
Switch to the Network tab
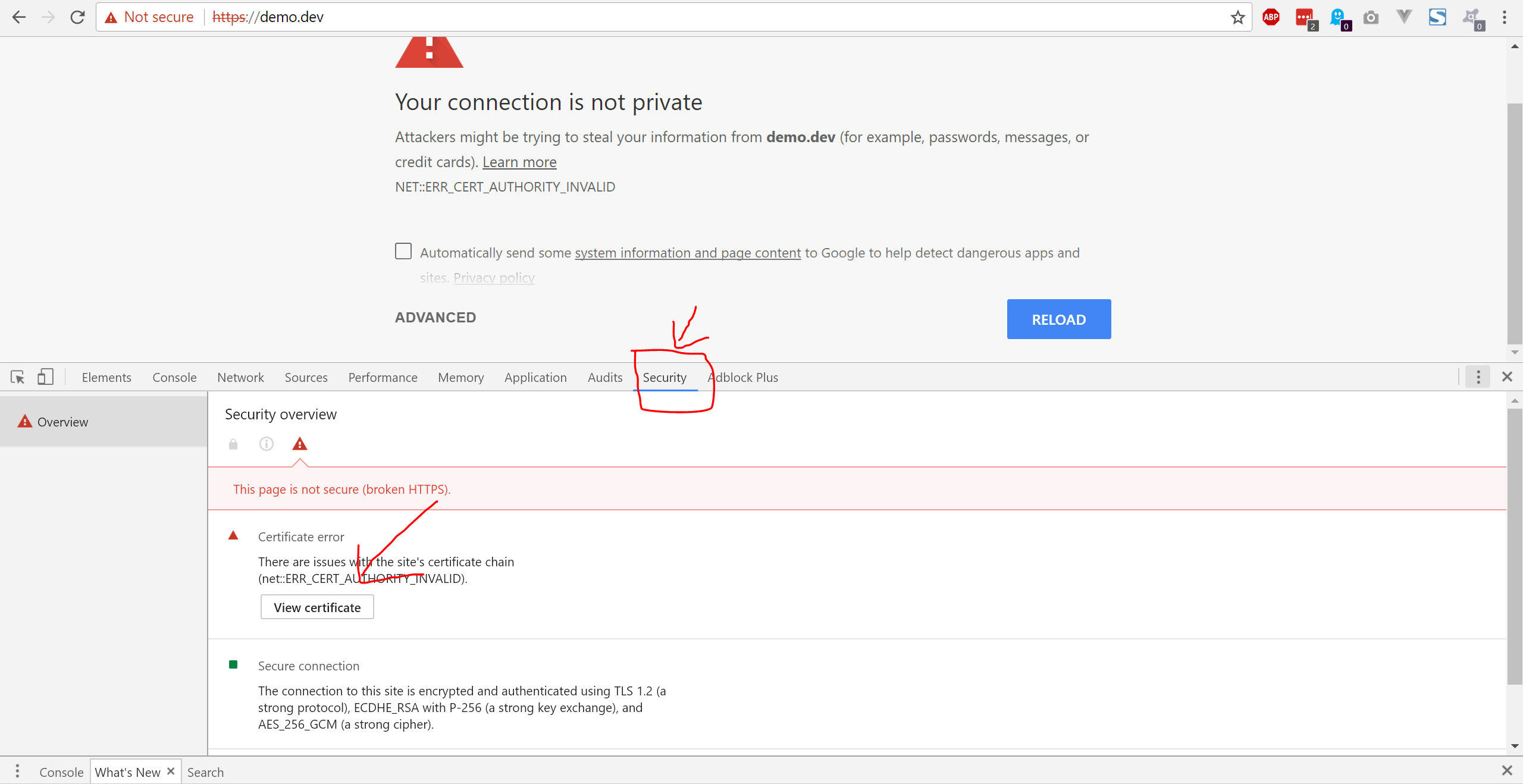240,377
